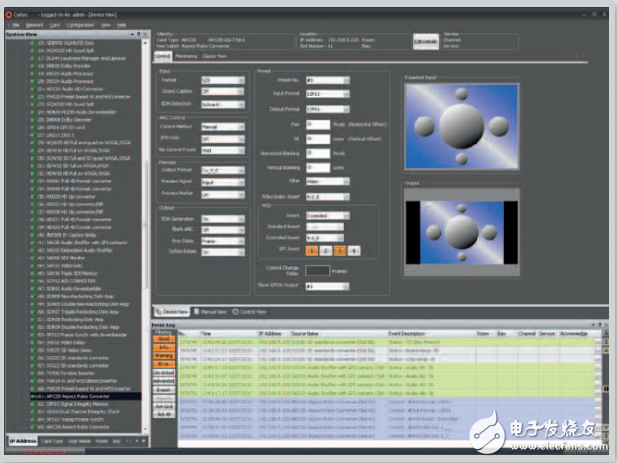Click the Edit Details button

coord(425,41)
